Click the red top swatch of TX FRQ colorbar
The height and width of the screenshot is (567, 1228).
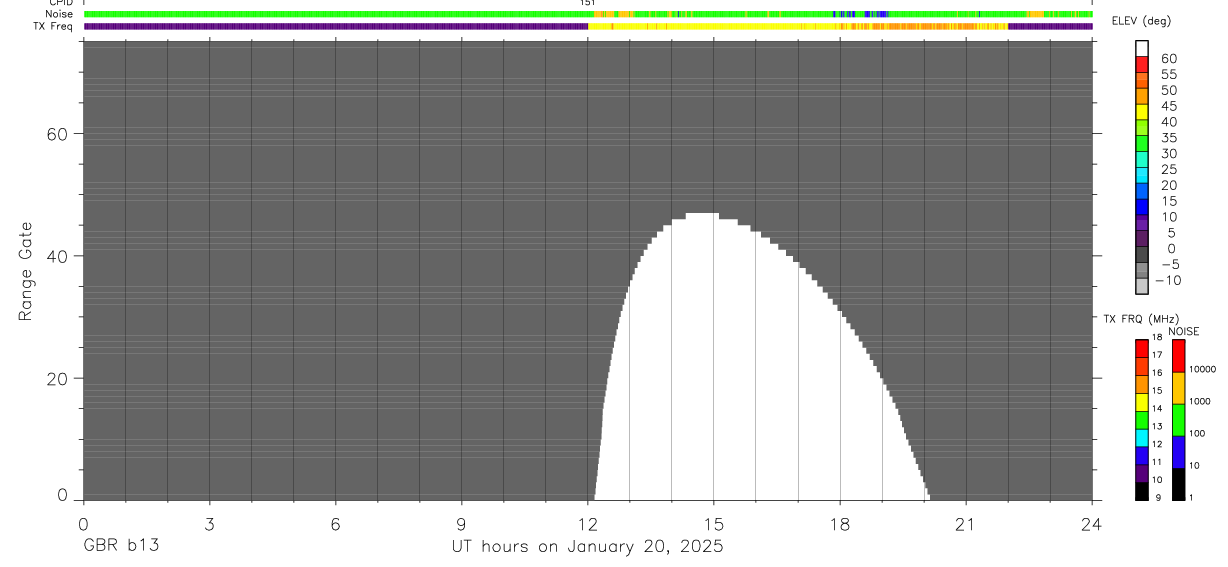click(x=1141, y=349)
